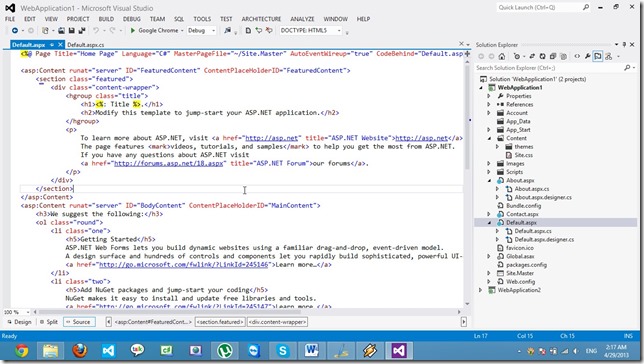Click the New Project toolbar icon
644x364 pixels.
[45, 30]
